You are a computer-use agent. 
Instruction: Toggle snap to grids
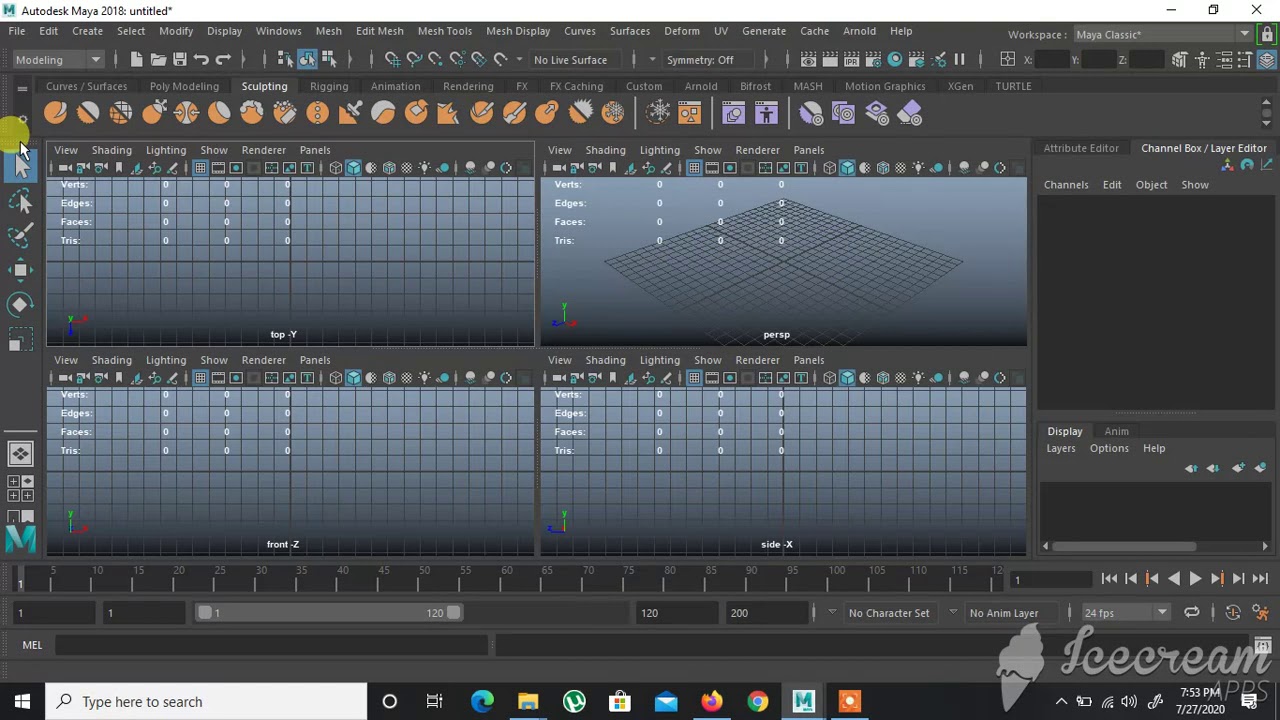pos(392,60)
